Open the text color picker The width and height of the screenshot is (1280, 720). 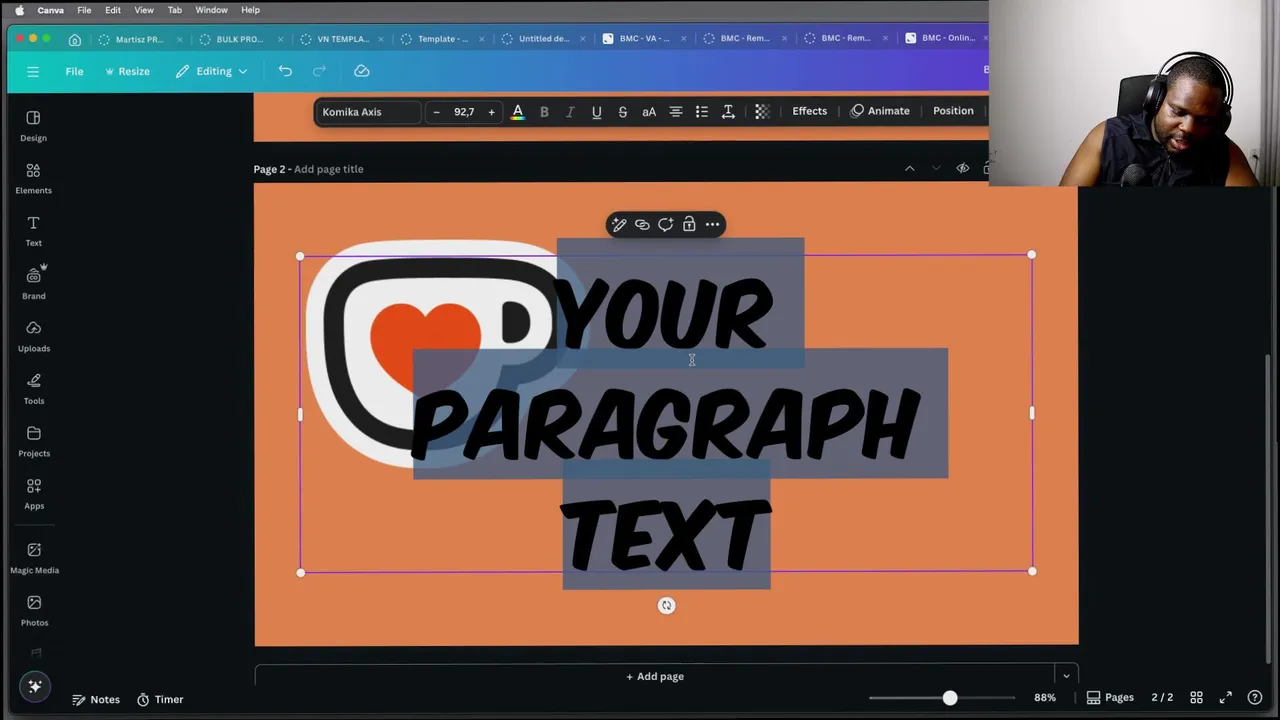[517, 112]
